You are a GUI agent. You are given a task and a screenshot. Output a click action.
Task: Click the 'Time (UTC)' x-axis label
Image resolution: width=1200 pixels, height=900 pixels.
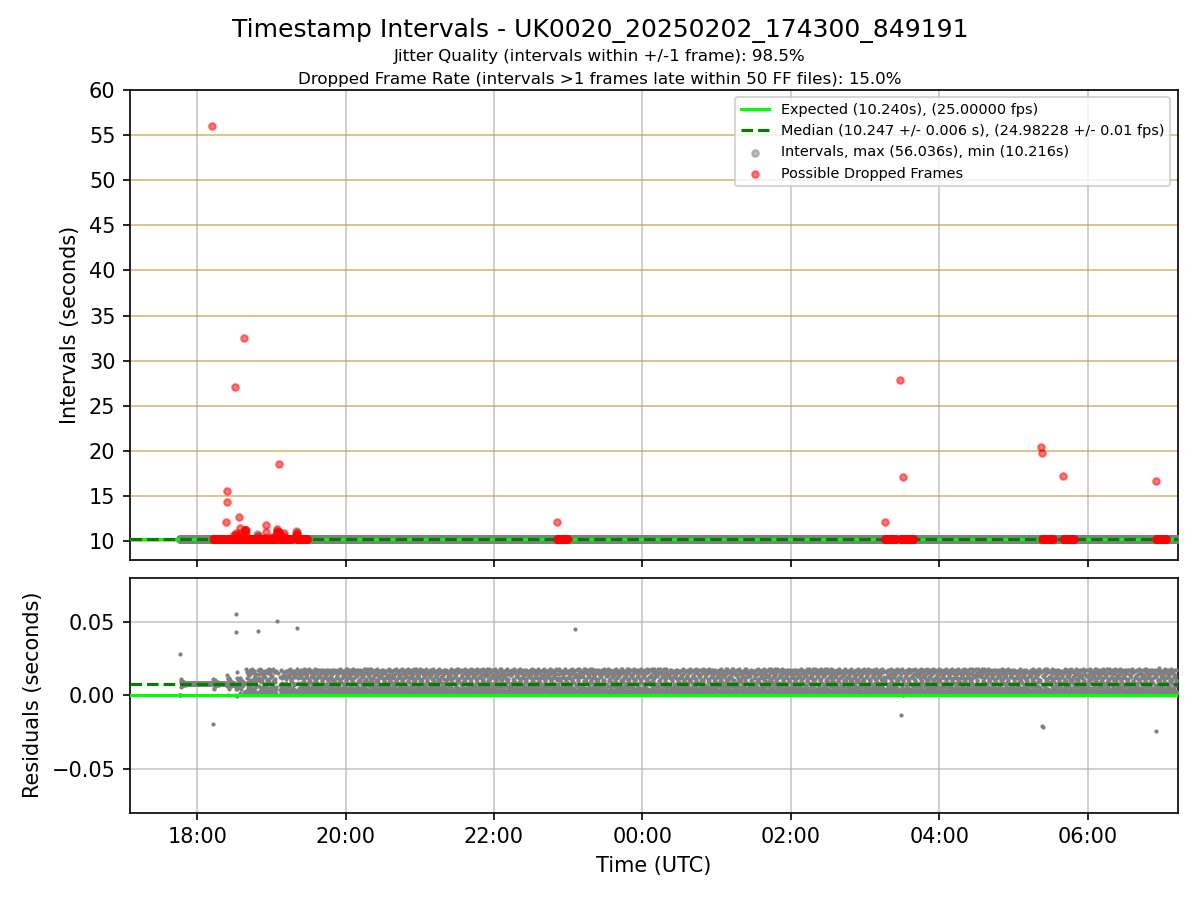653,865
